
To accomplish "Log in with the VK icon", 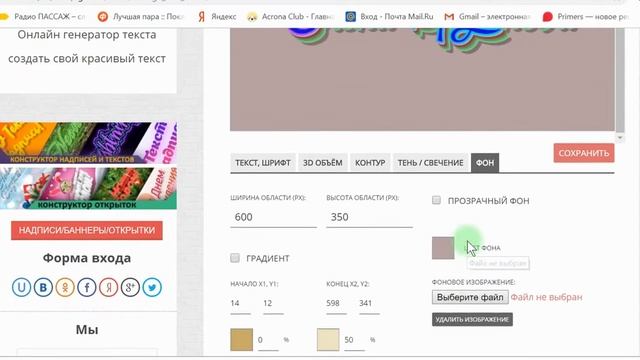I will [x=43, y=287].
